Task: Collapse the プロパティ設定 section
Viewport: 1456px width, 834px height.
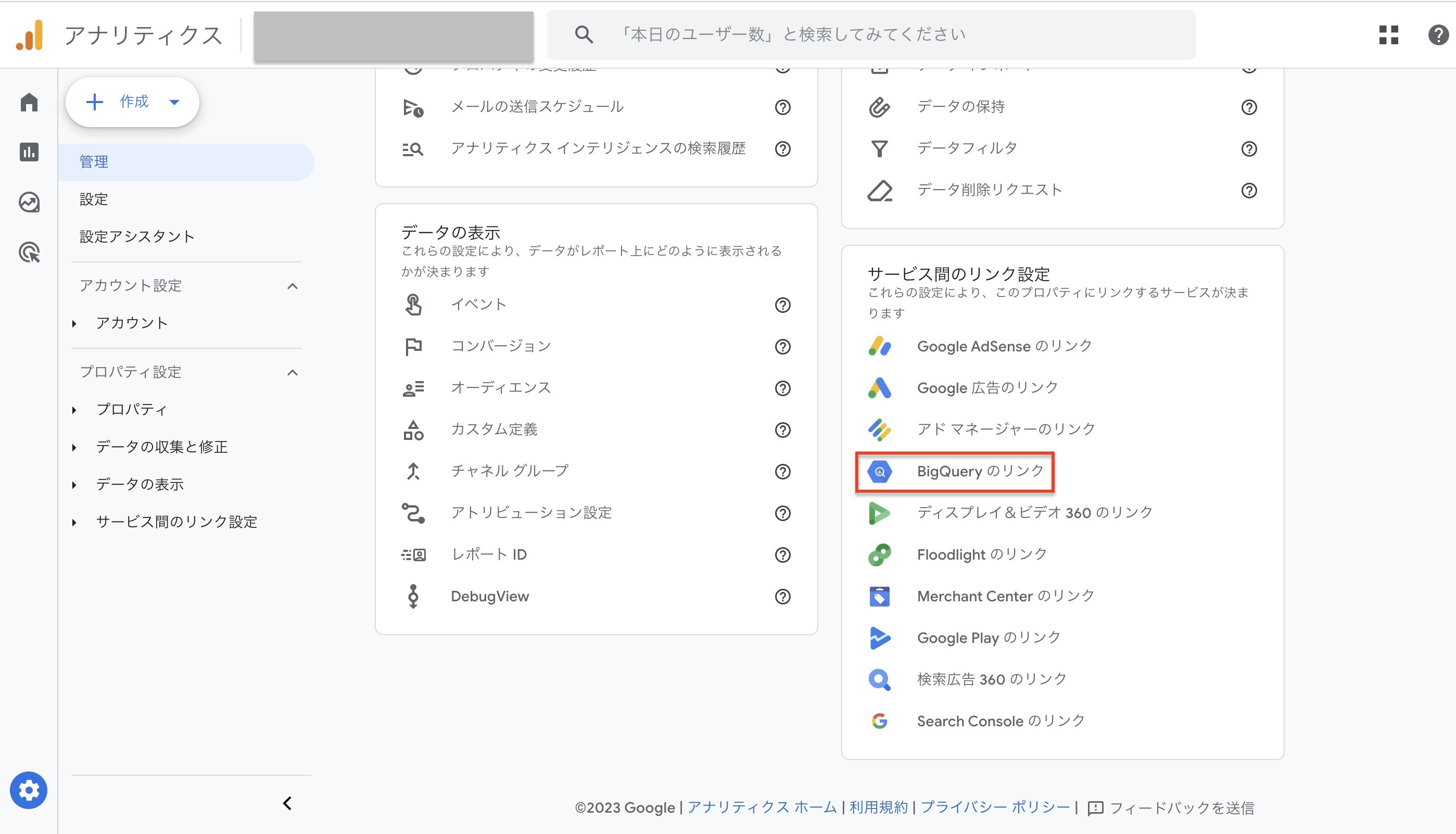Action: click(x=292, y=372)
